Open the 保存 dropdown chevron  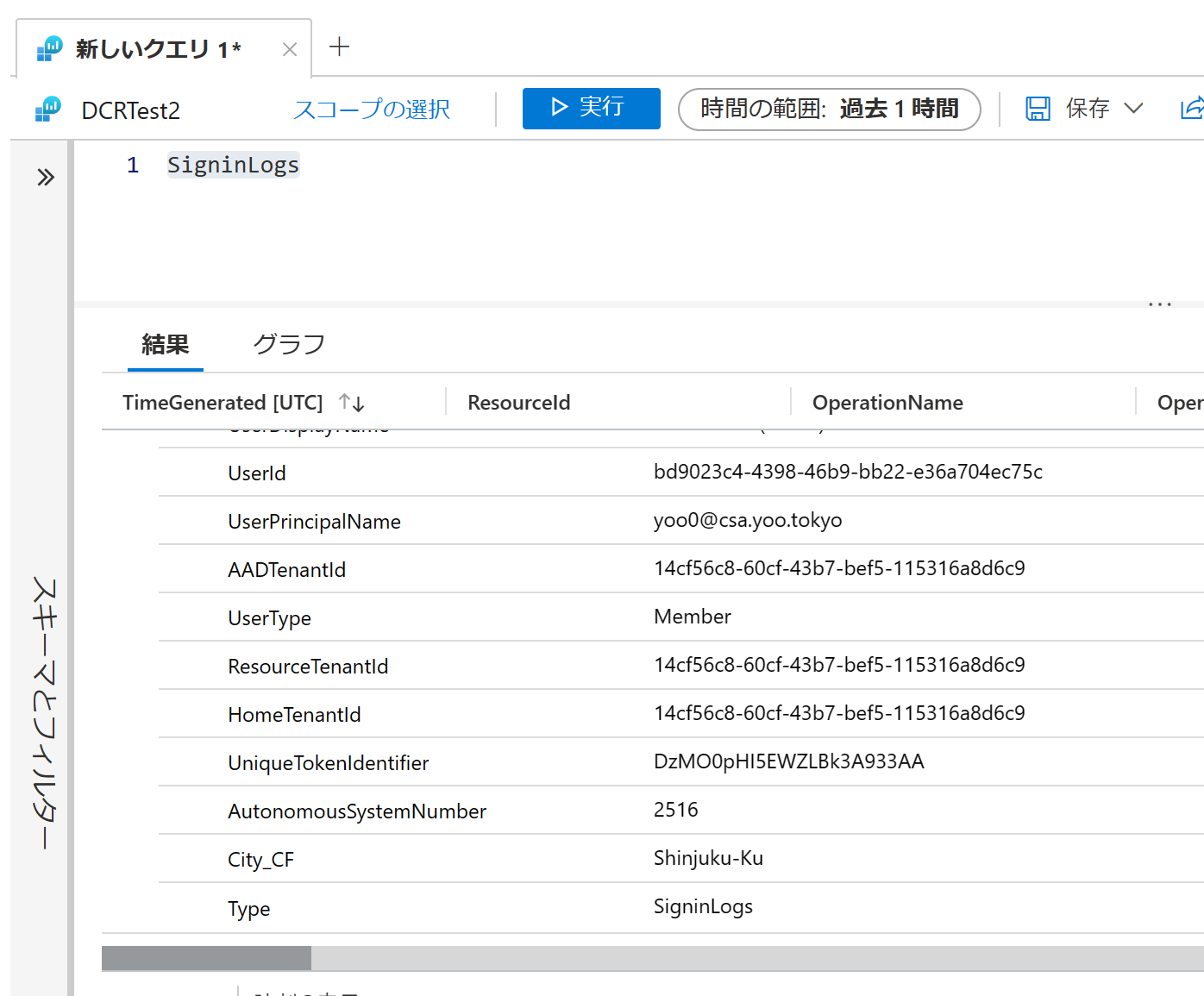(x=1134, y=109)
